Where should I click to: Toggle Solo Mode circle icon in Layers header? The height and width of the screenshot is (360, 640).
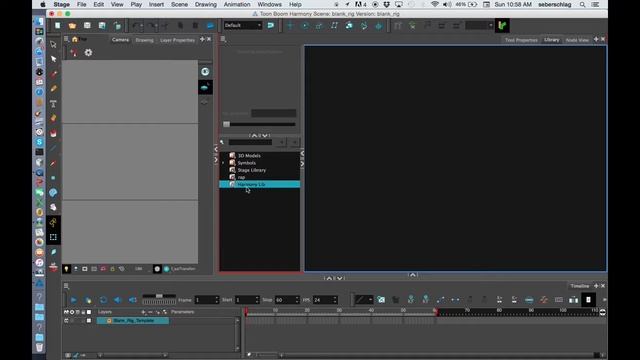(x=72, y=312)
